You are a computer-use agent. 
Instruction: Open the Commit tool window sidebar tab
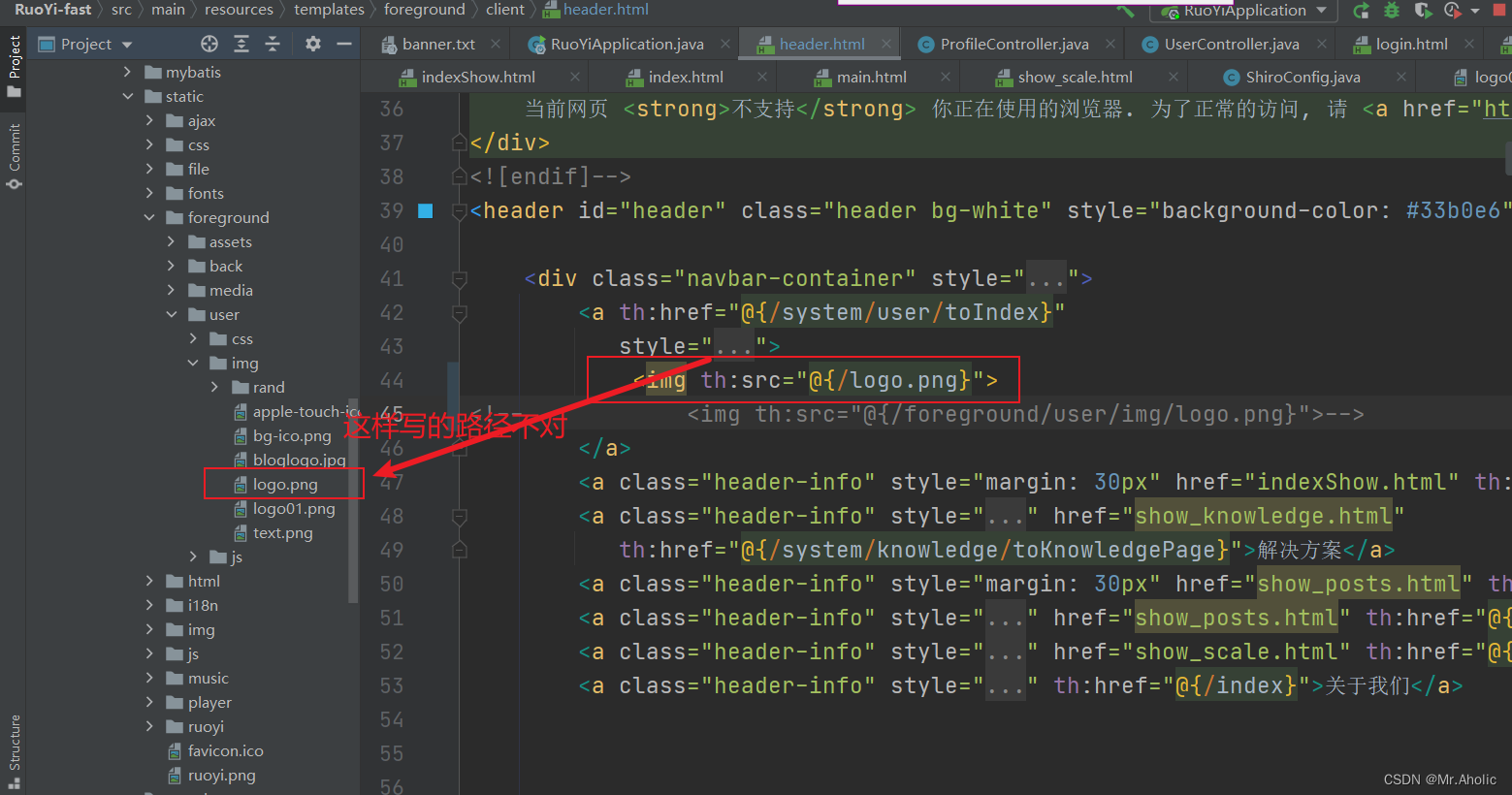15,156
